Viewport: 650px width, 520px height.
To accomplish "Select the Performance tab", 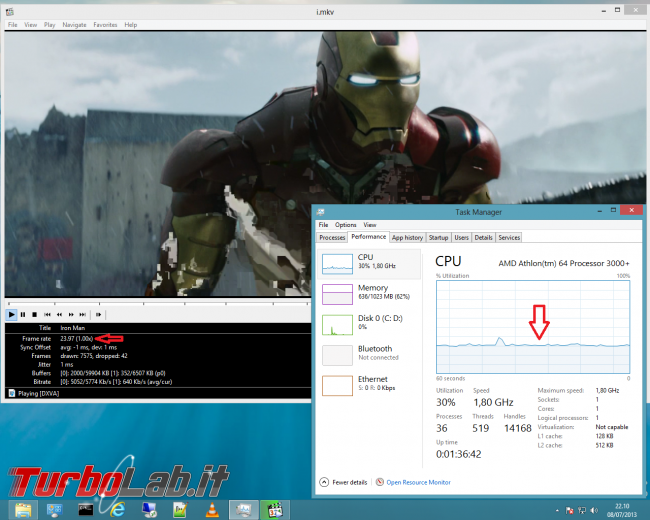I will click(x=369, y=237).
